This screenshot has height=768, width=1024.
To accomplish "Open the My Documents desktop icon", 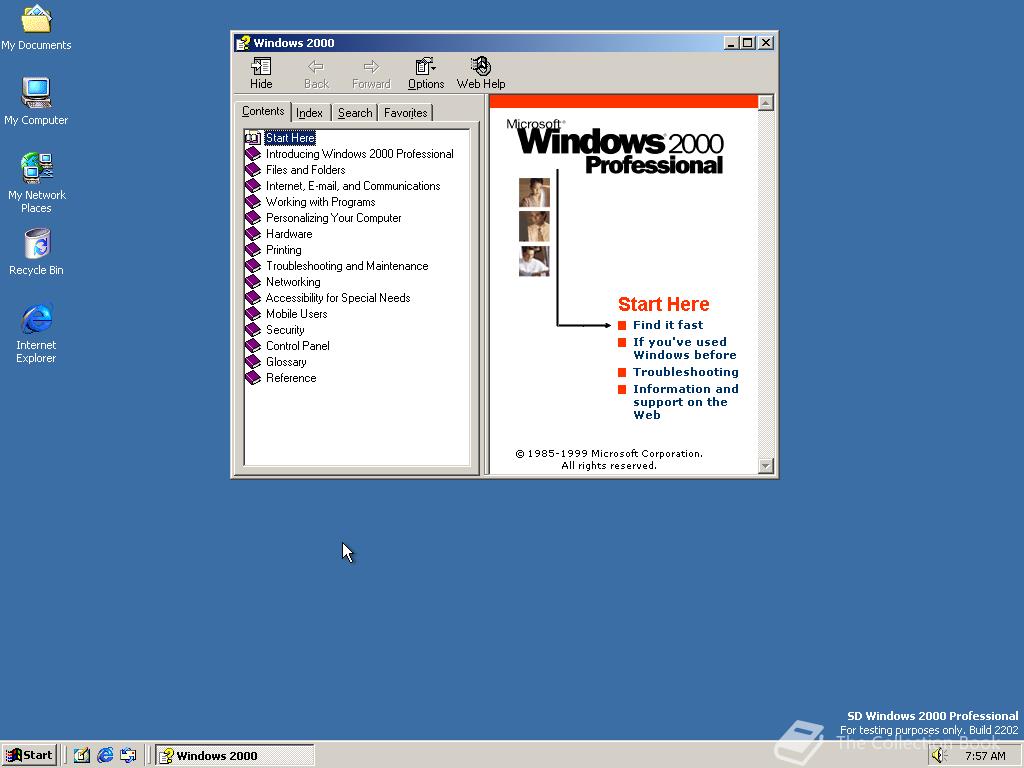I will [x=36, y=28].
